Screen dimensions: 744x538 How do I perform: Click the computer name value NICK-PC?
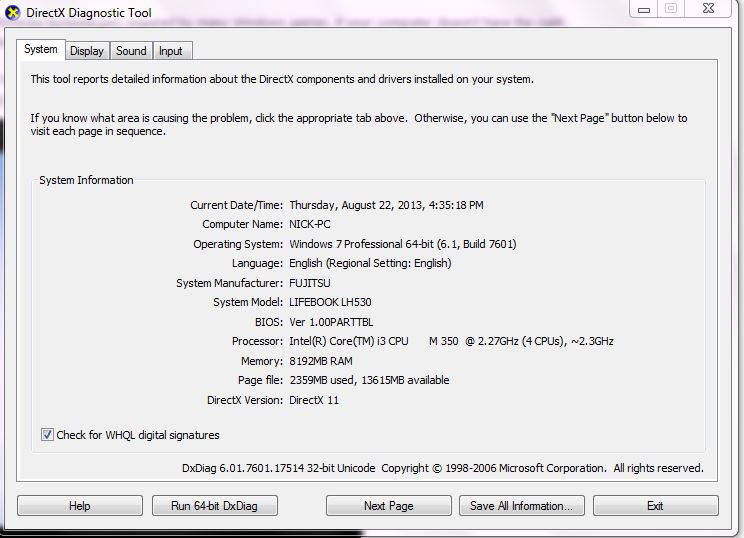tap(310, 224)
